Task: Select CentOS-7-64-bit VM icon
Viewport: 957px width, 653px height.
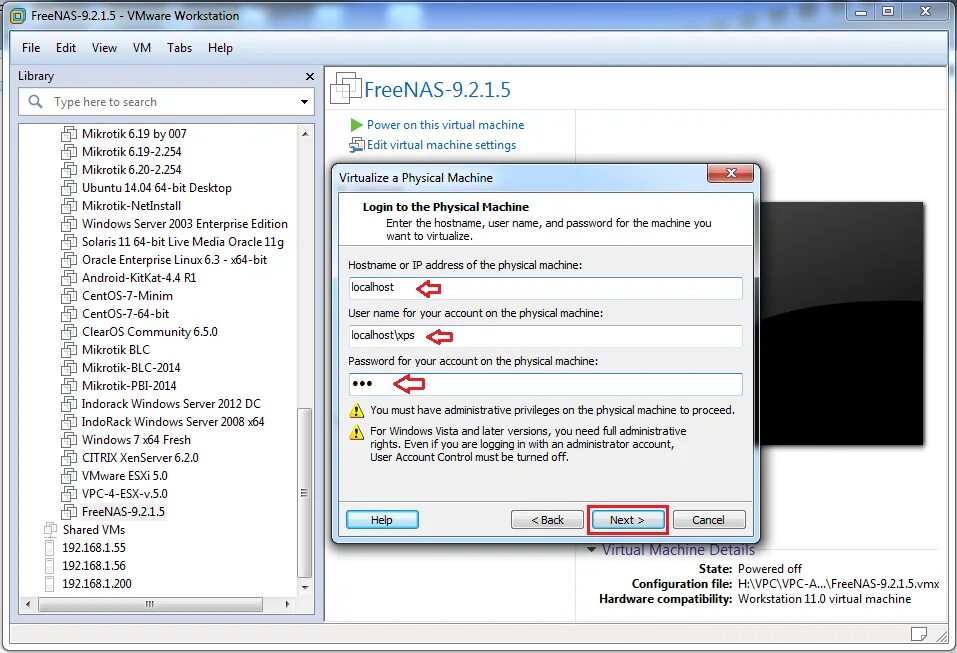Action: (69, 314)
